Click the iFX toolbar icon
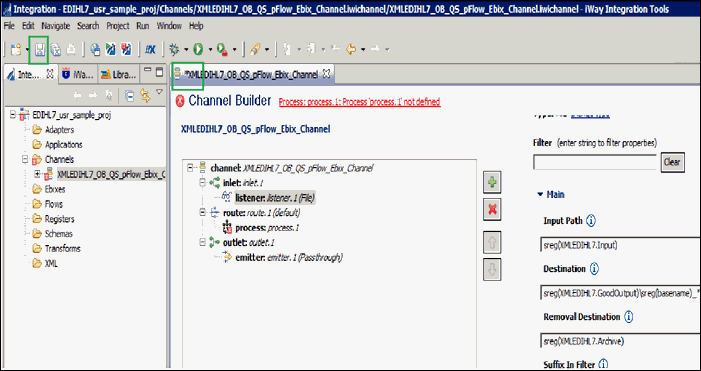 point(150,50)
